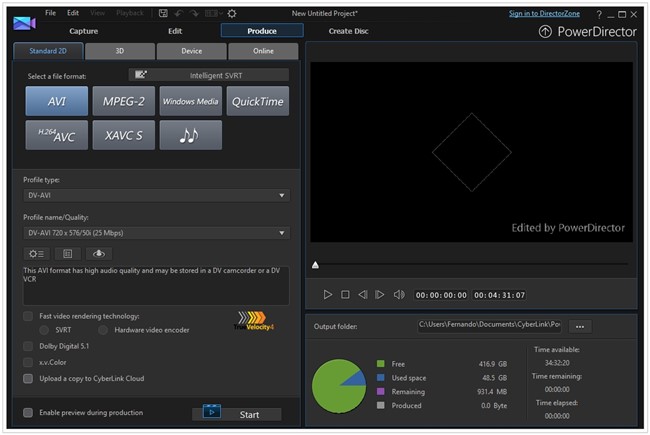Click the cloud profile download icon
This screenshot has width=650, height=435.
click(99, 254)
